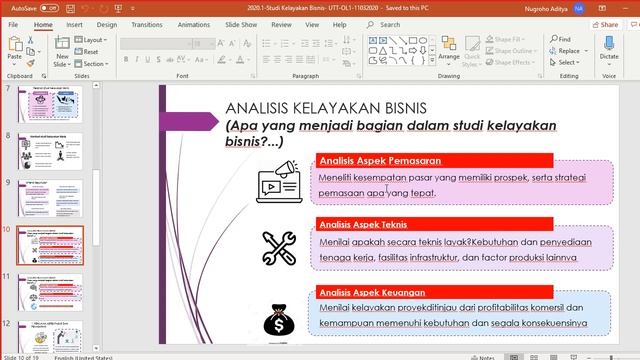The image size is (640, 360).
Task: Toggle text Shadow
Action: click(x=158, y=60)
